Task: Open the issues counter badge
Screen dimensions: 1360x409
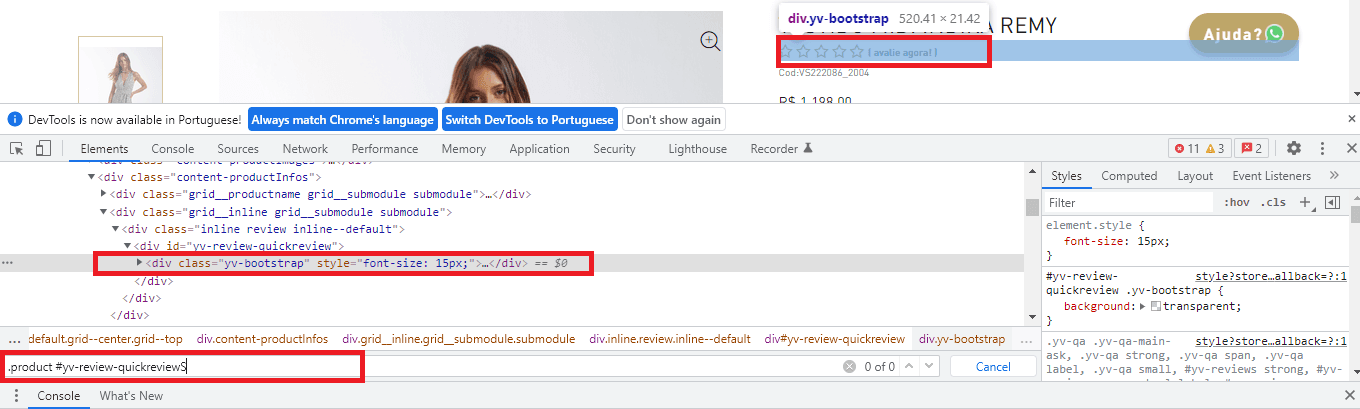Action: pyautogui.click(x=1252, y=149)
